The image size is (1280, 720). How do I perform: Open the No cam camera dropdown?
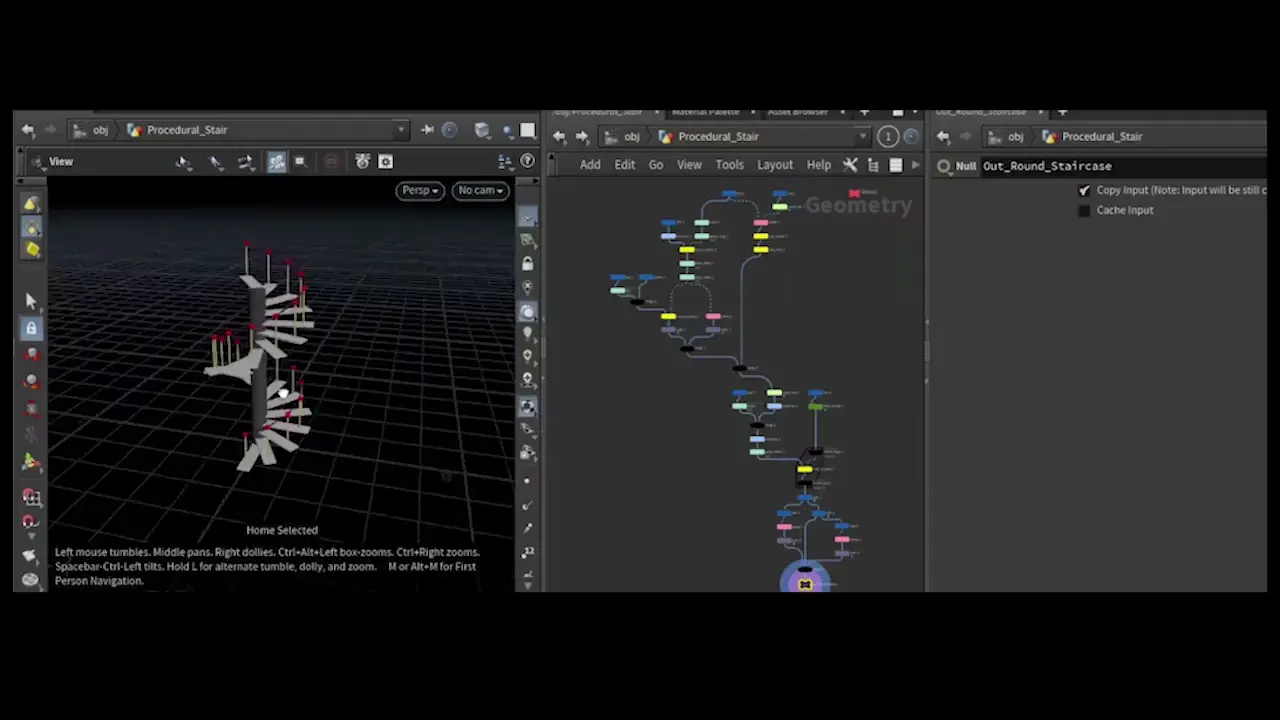coord(480,190)
